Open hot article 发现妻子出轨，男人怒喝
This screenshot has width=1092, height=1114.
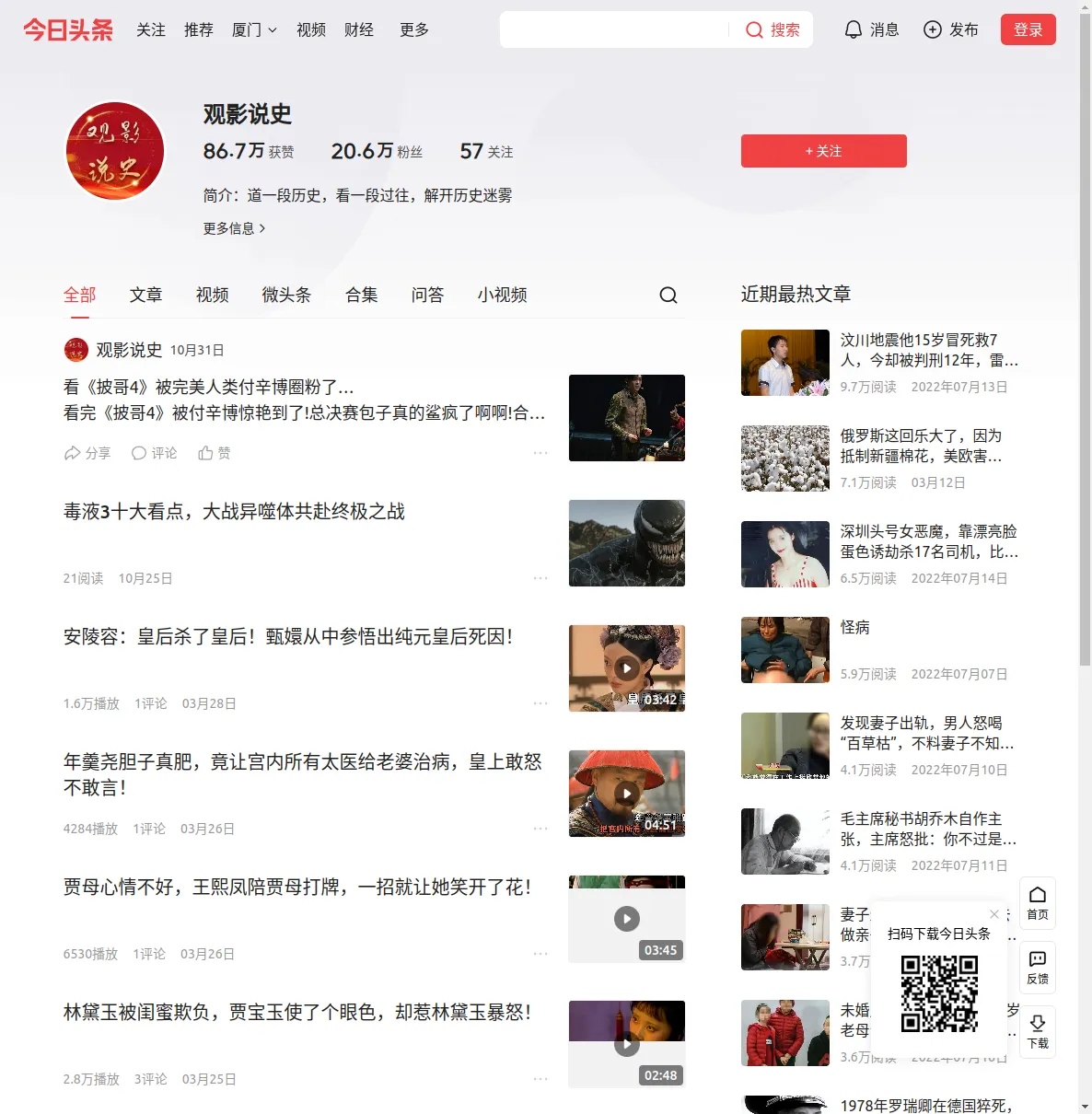(x=927, y=733)
